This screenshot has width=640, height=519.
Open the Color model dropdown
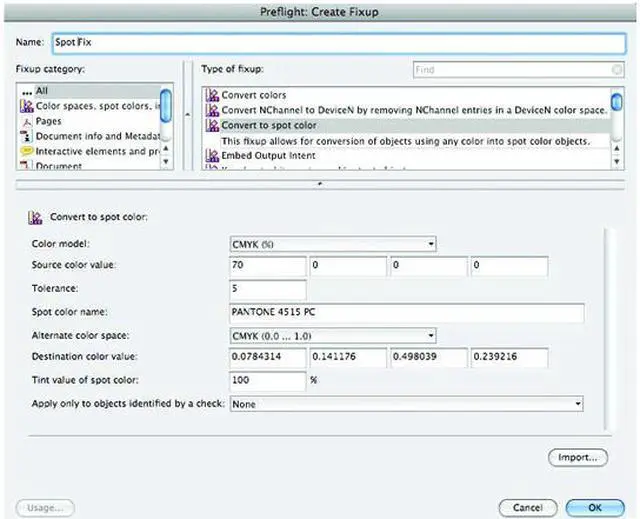point(333,244)
